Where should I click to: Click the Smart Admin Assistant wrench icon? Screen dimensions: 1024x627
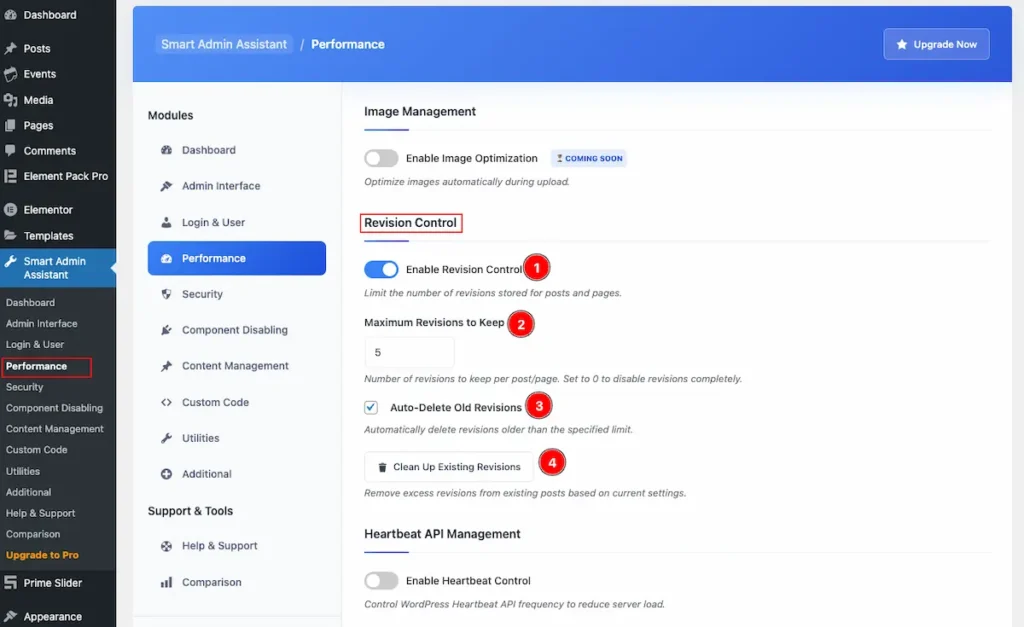pyautogui.click(x=10, y=261)
